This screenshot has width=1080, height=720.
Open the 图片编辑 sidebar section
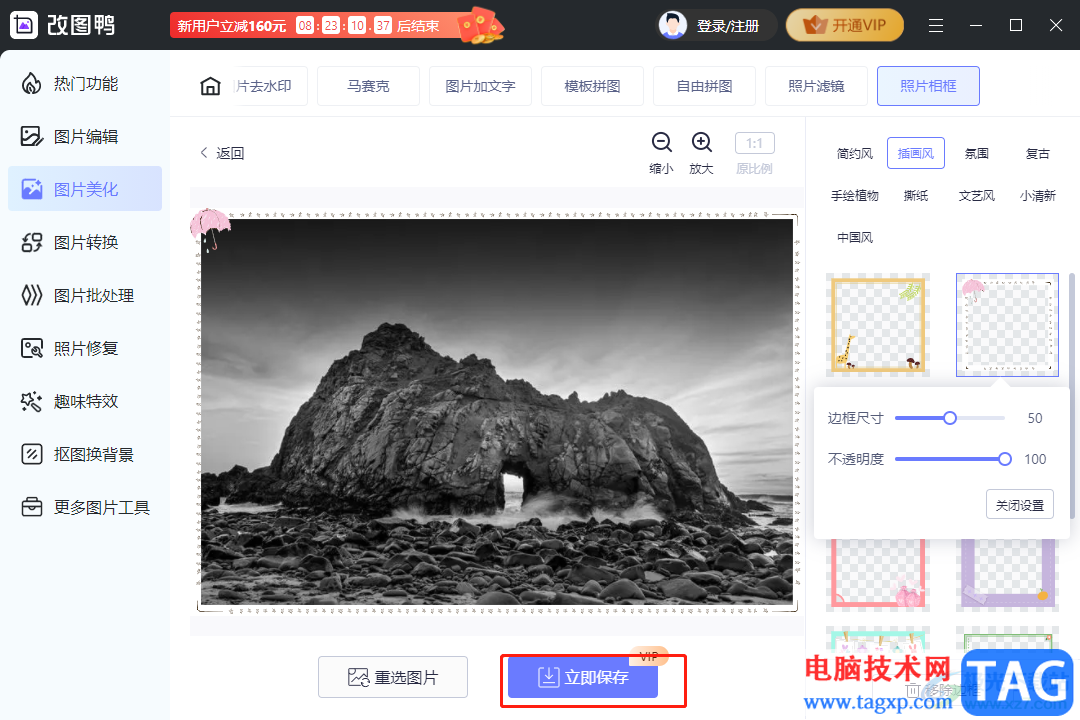pyautogui.click(x=85, y=136)
